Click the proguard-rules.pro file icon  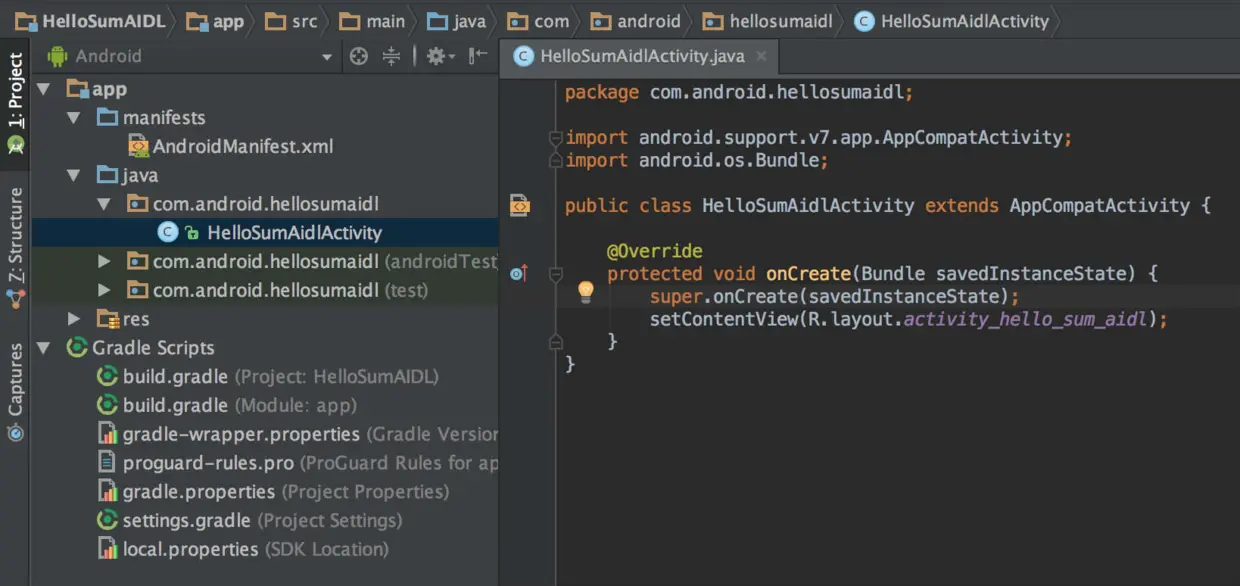coord(107,463)
